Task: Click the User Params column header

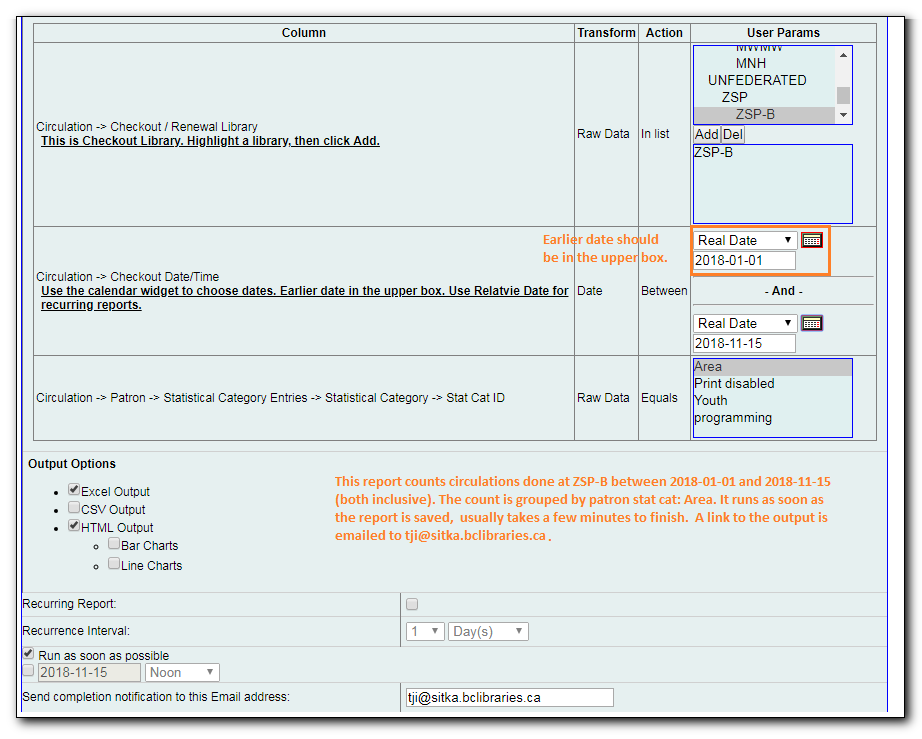Action: coord(783,33)
